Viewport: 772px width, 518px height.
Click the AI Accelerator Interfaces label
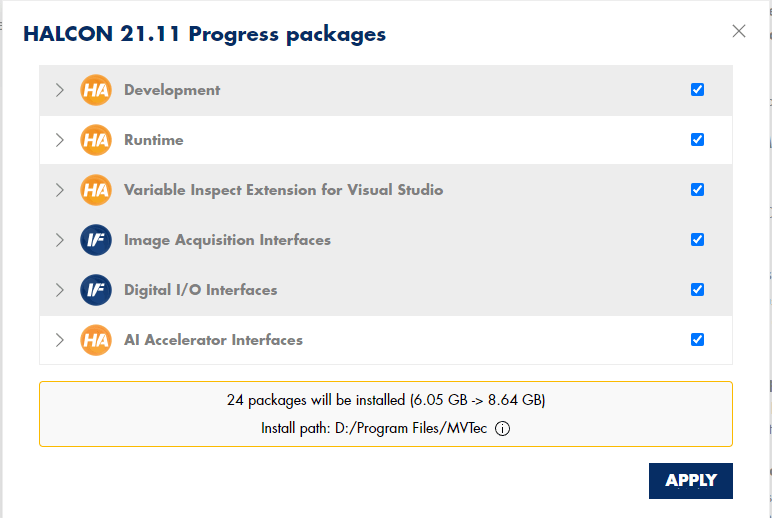pos(213,340)
